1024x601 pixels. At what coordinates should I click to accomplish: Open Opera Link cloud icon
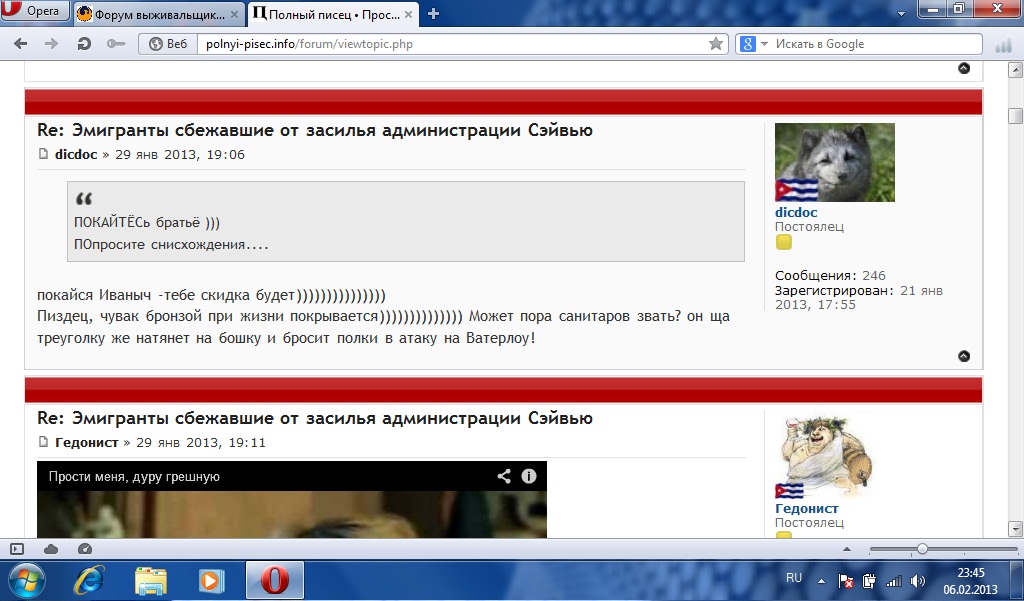click(x=51, y=549)
